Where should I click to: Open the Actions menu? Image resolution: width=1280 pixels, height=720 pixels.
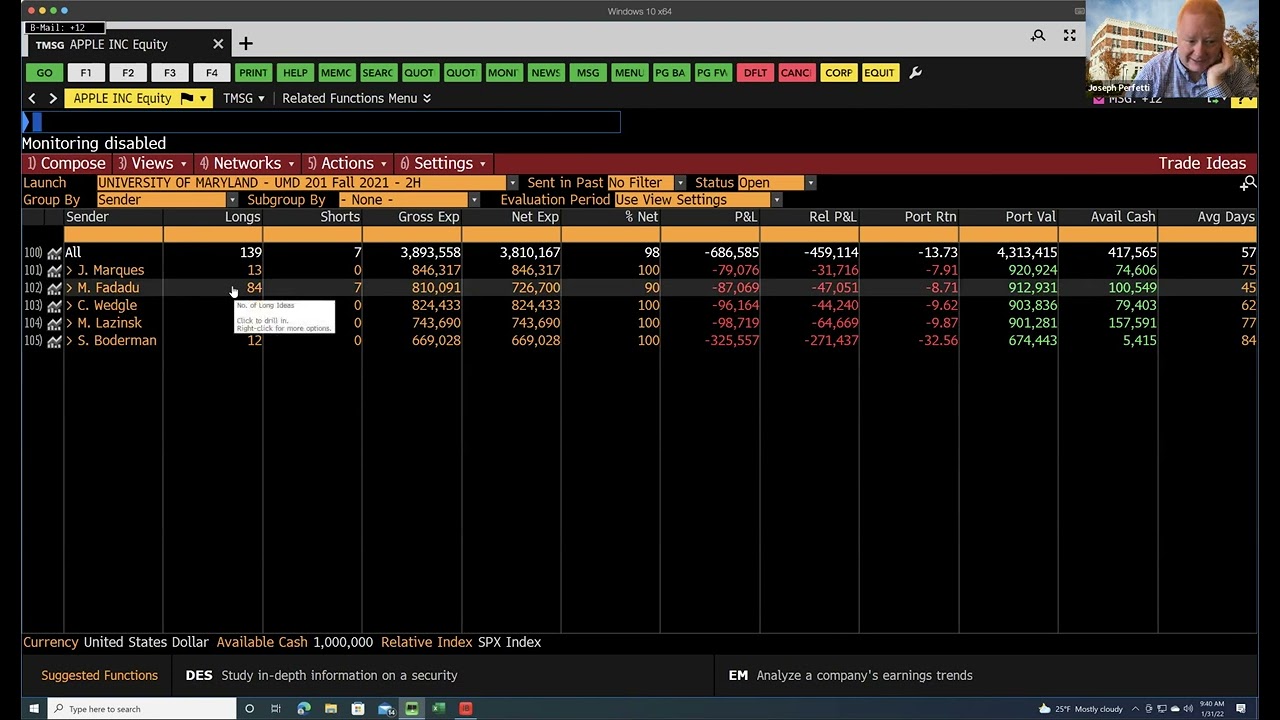click(347, 163)
